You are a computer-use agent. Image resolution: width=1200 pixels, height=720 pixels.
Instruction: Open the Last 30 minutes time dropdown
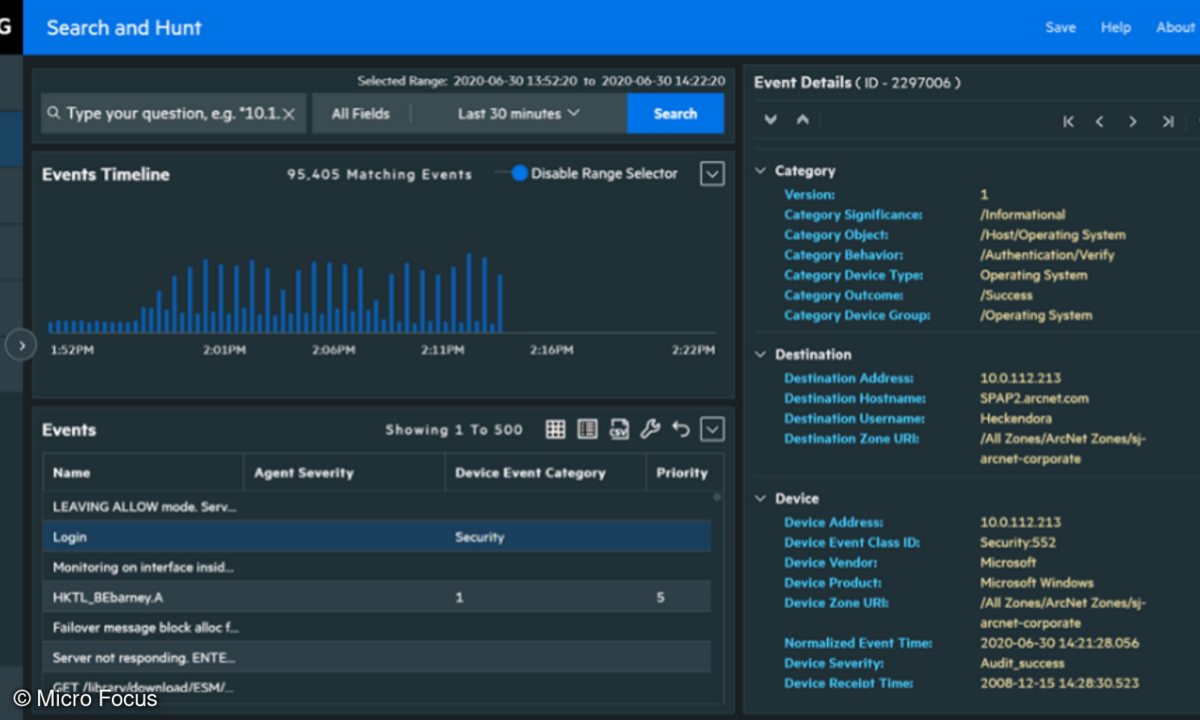tap(518, 114)
